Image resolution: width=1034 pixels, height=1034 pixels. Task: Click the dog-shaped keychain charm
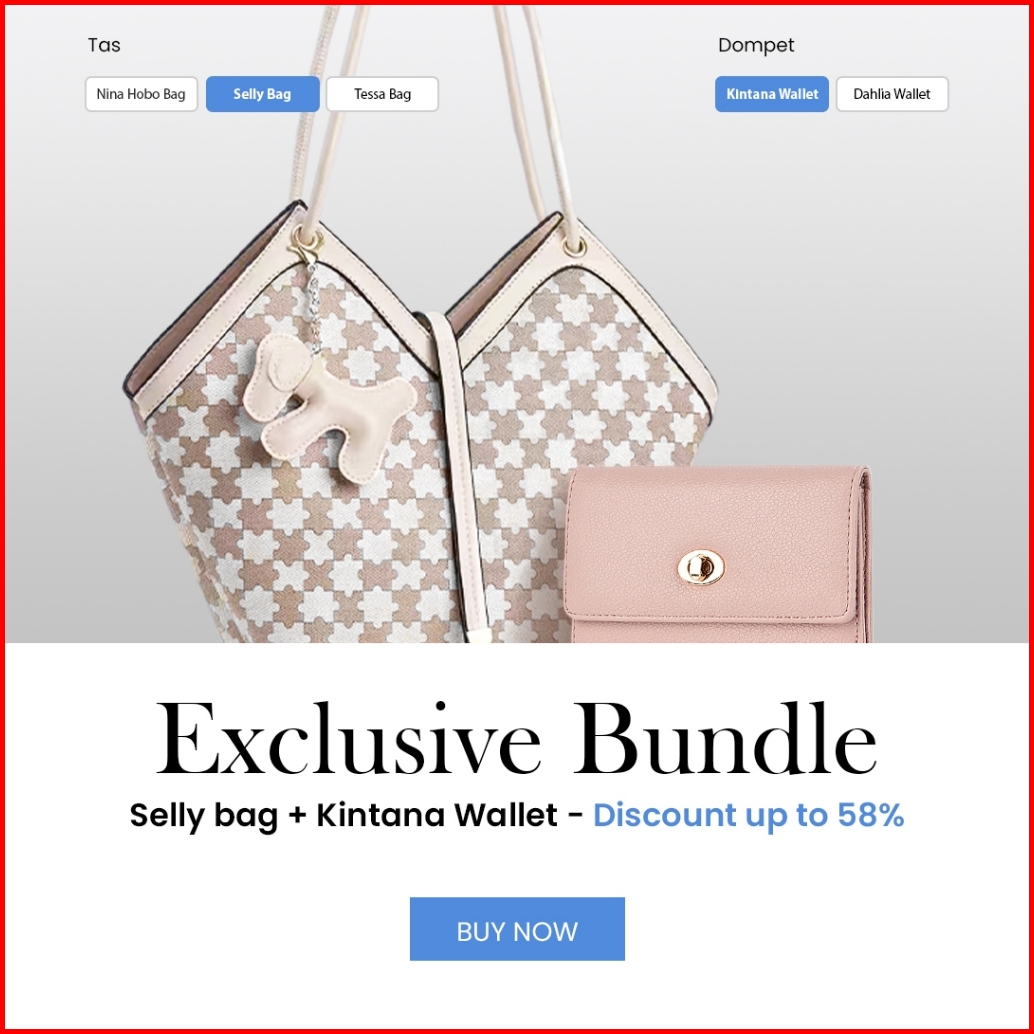(x=328, y=402)
